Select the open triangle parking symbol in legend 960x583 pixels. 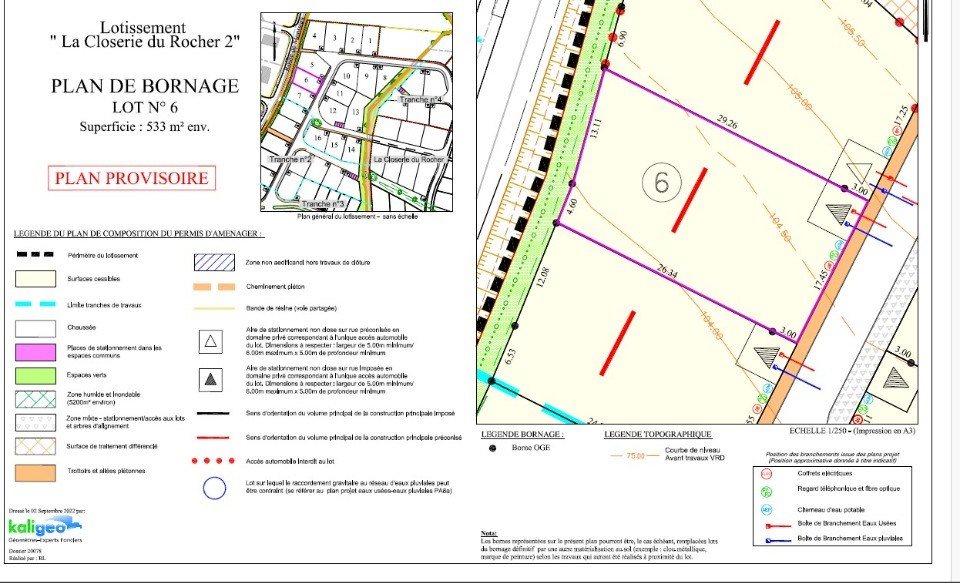click(x=210, y=341)
